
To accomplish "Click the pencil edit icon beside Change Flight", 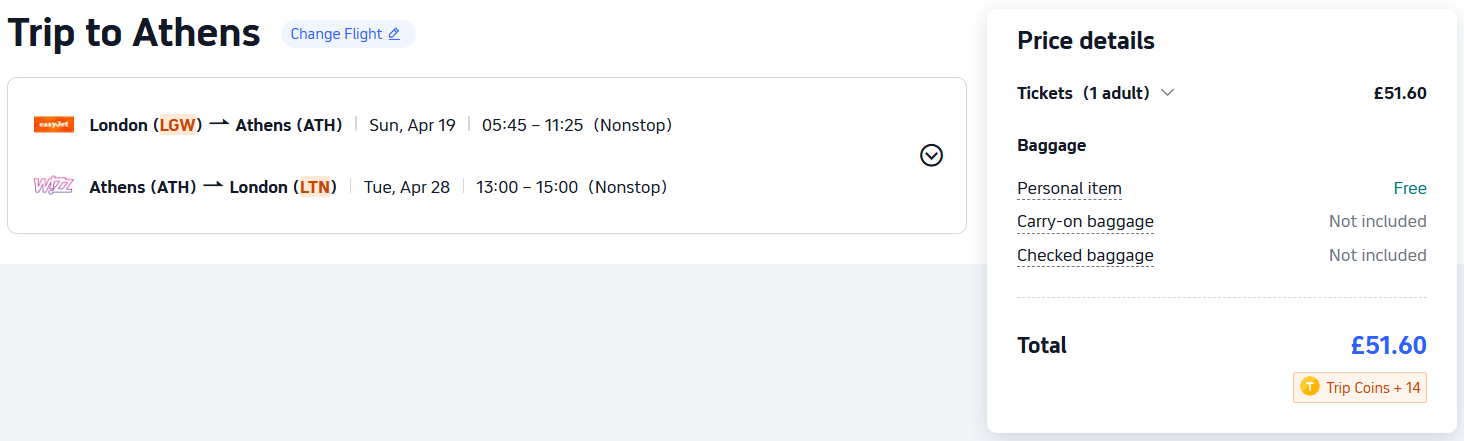I will (394, 34).
